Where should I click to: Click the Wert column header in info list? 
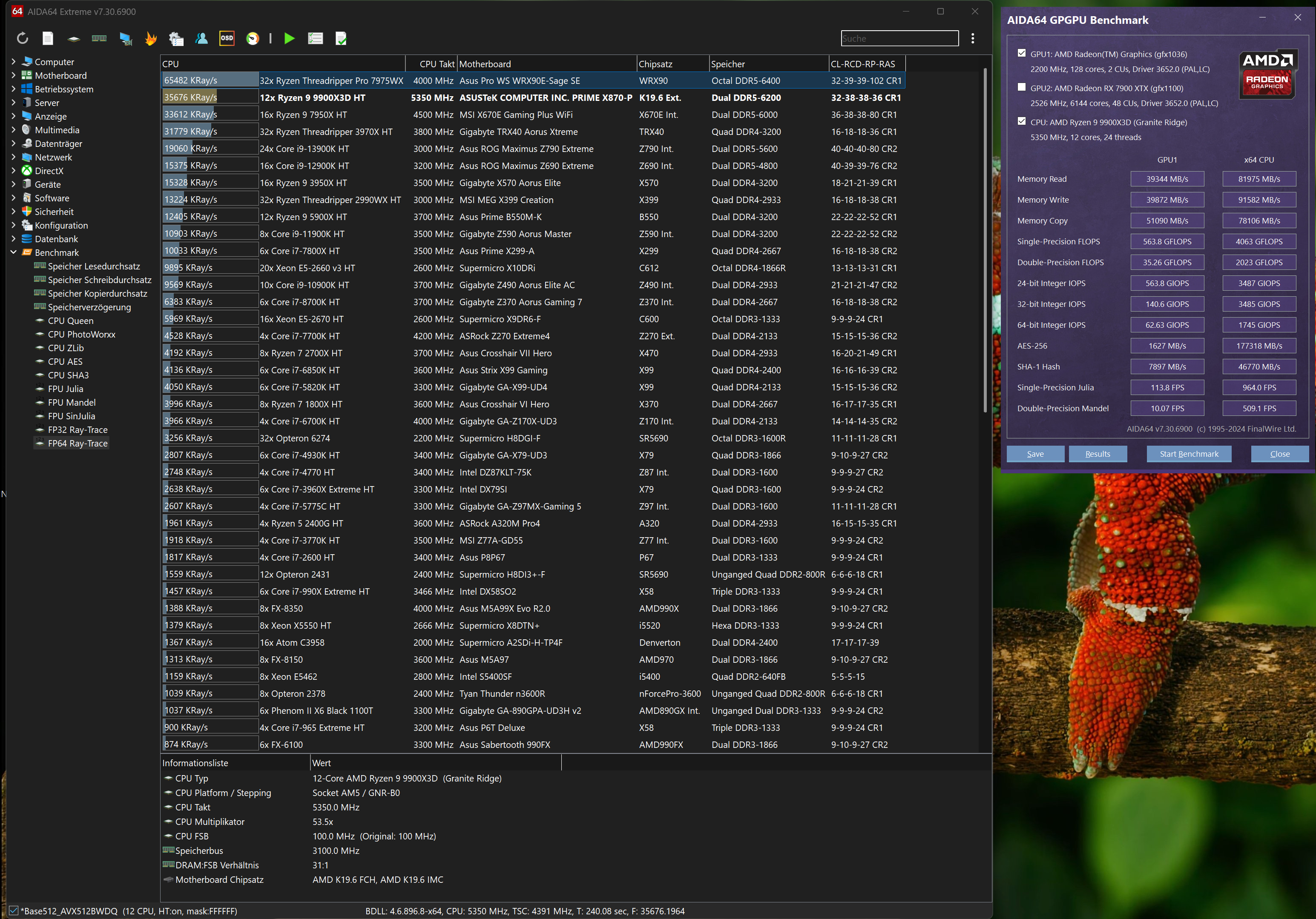[435, 763]
